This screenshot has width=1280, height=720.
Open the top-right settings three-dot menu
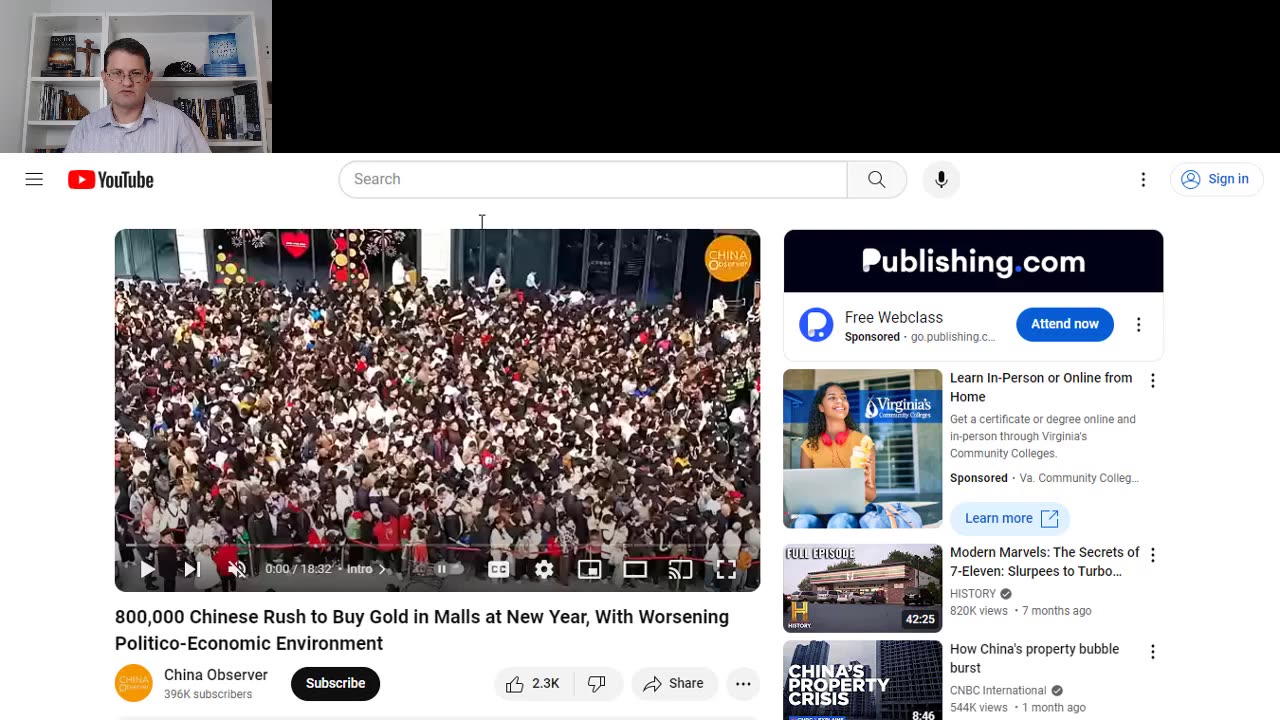[1143, 180]
